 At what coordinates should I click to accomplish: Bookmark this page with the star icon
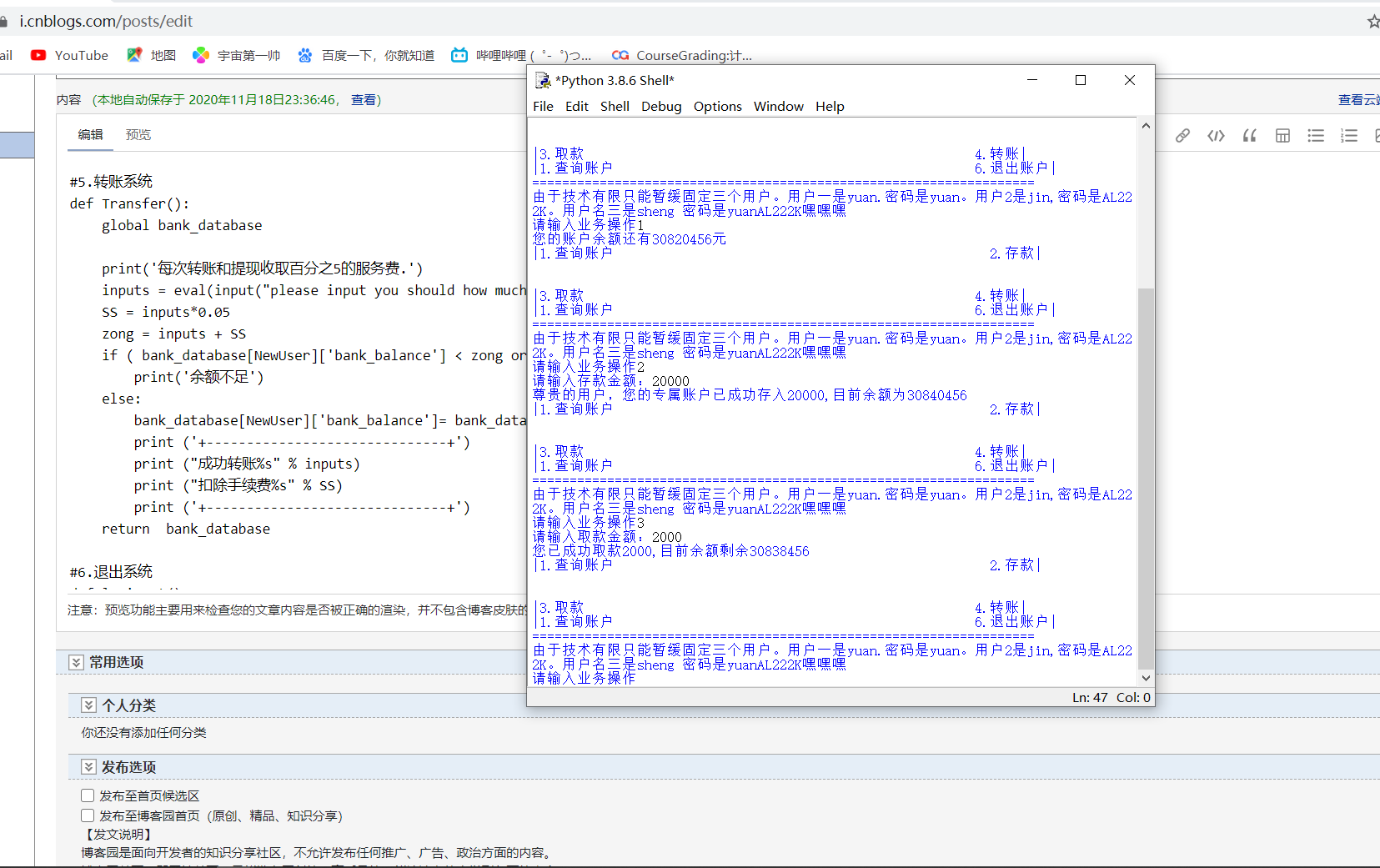tap(1373, 21)
